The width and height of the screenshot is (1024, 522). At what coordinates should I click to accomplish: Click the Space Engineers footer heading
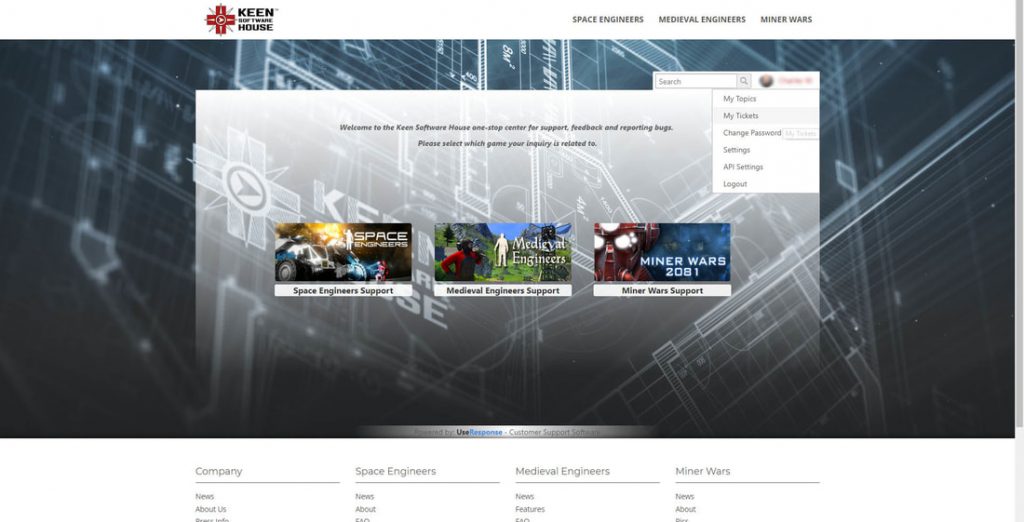(x=395, y=471)
